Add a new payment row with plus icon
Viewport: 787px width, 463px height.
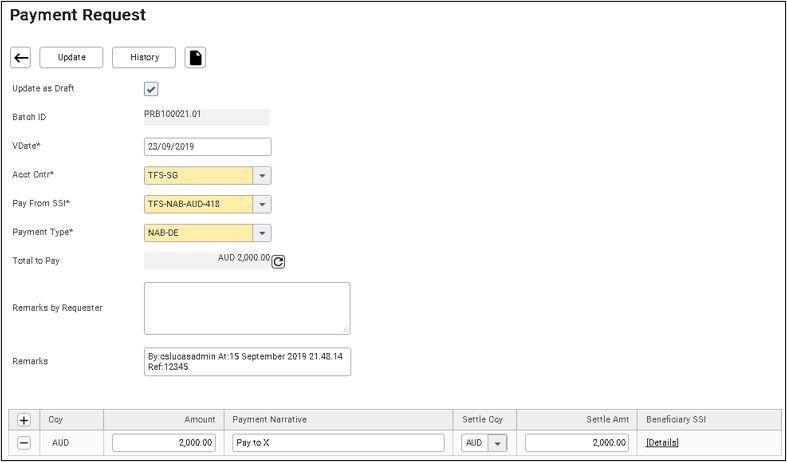[24, 421]
